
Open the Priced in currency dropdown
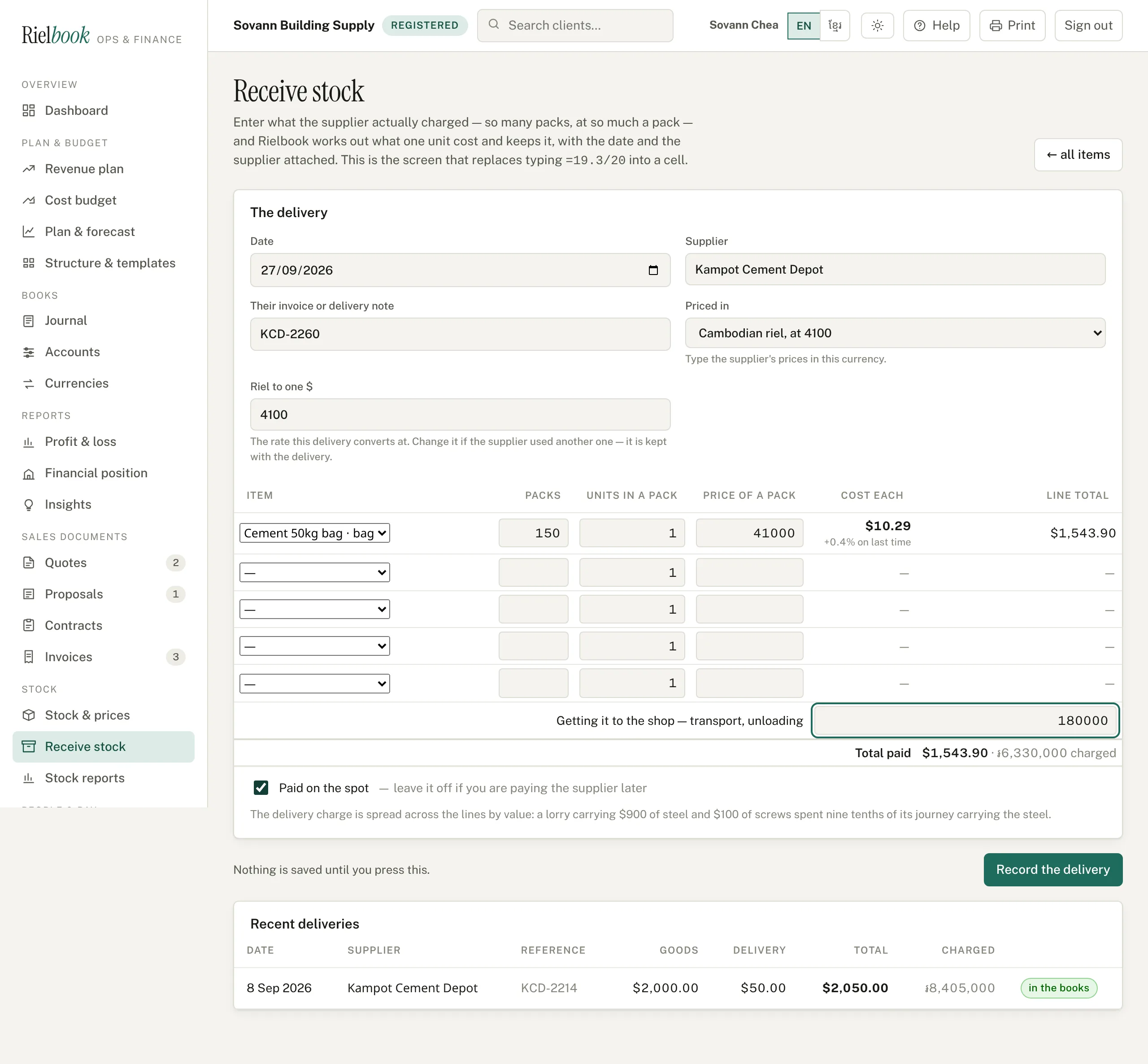tap(895, 333)
